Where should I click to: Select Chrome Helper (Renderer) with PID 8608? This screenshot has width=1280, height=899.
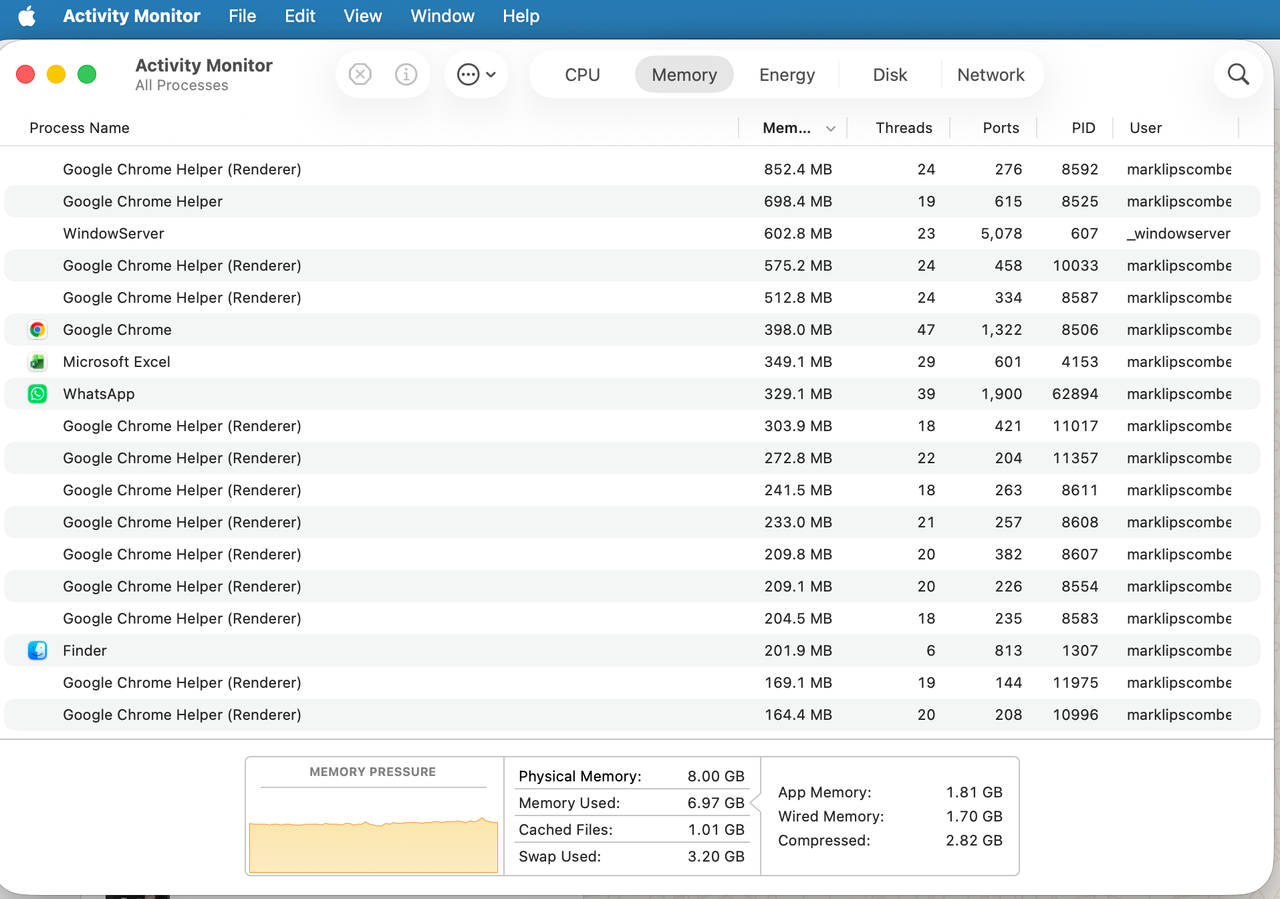coord(632,522)
